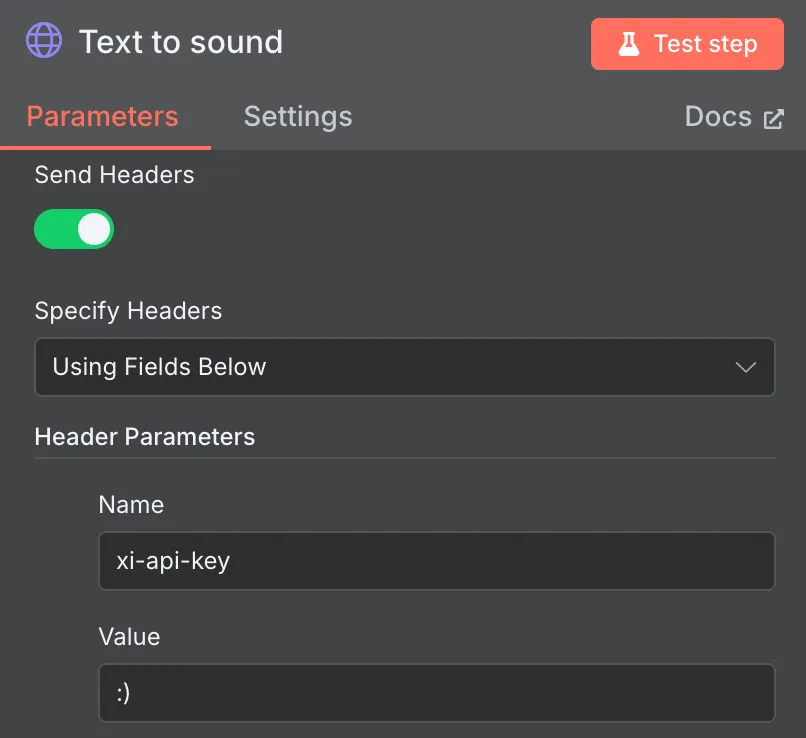Screen dimensions: 806x738
Task: Click the Text to sound step title
Action: tap(182, 42)
